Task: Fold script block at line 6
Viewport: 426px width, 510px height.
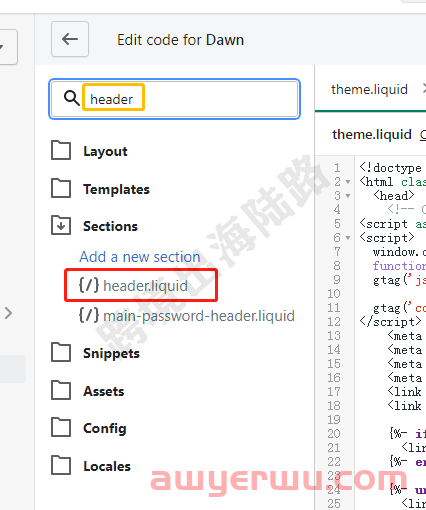Action: click(348, 238)
